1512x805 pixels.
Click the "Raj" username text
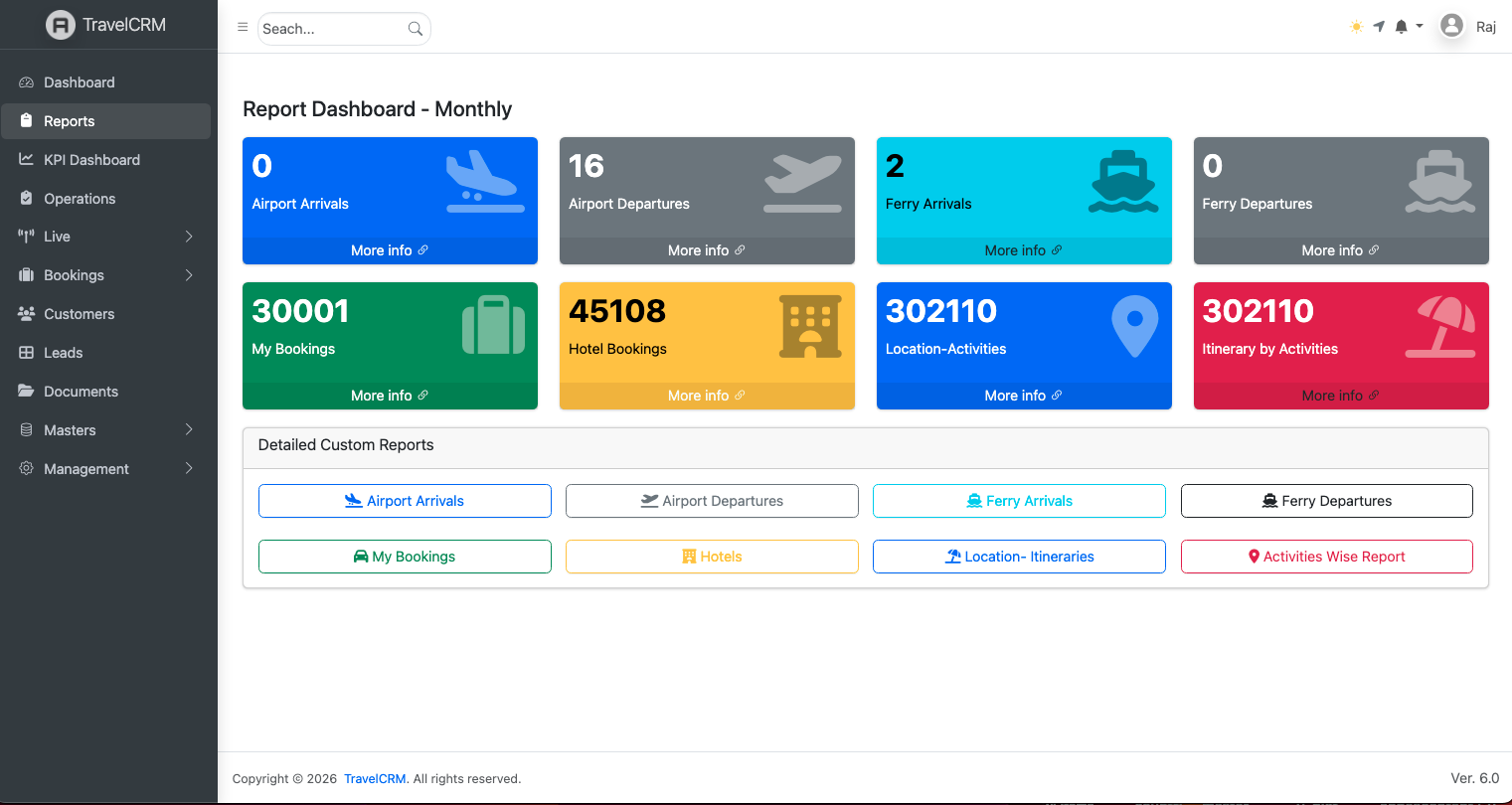tap(1486, 27)
